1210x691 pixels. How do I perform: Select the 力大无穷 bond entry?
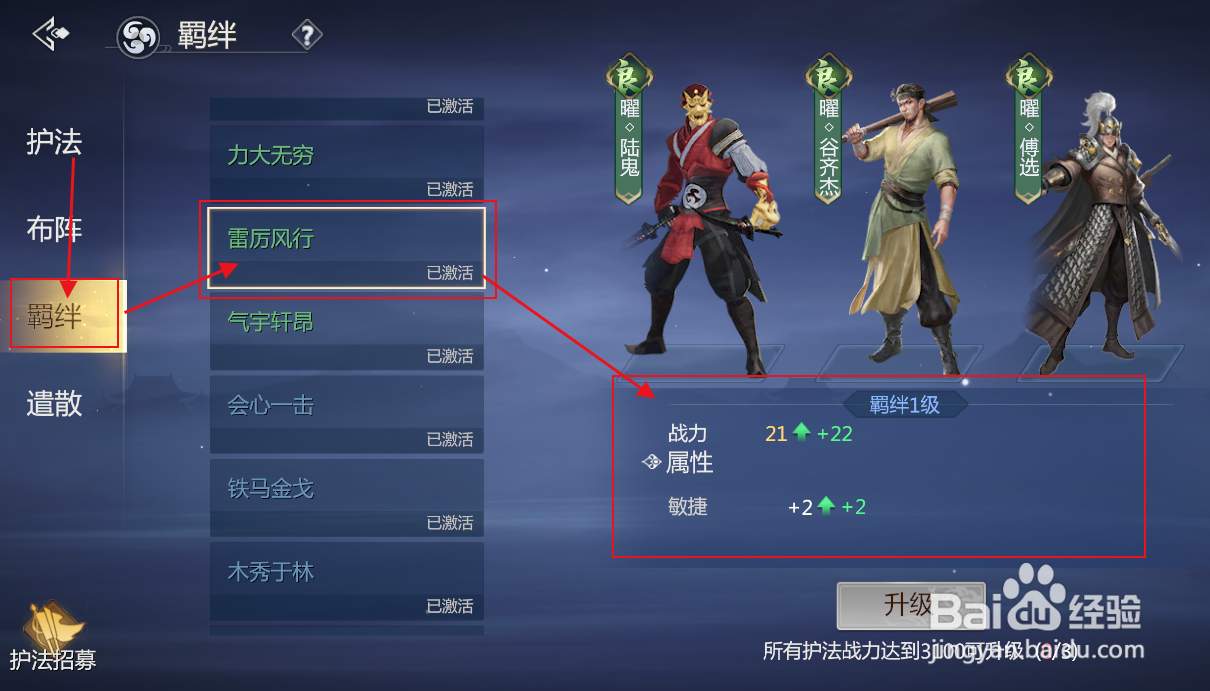[347, 162]
